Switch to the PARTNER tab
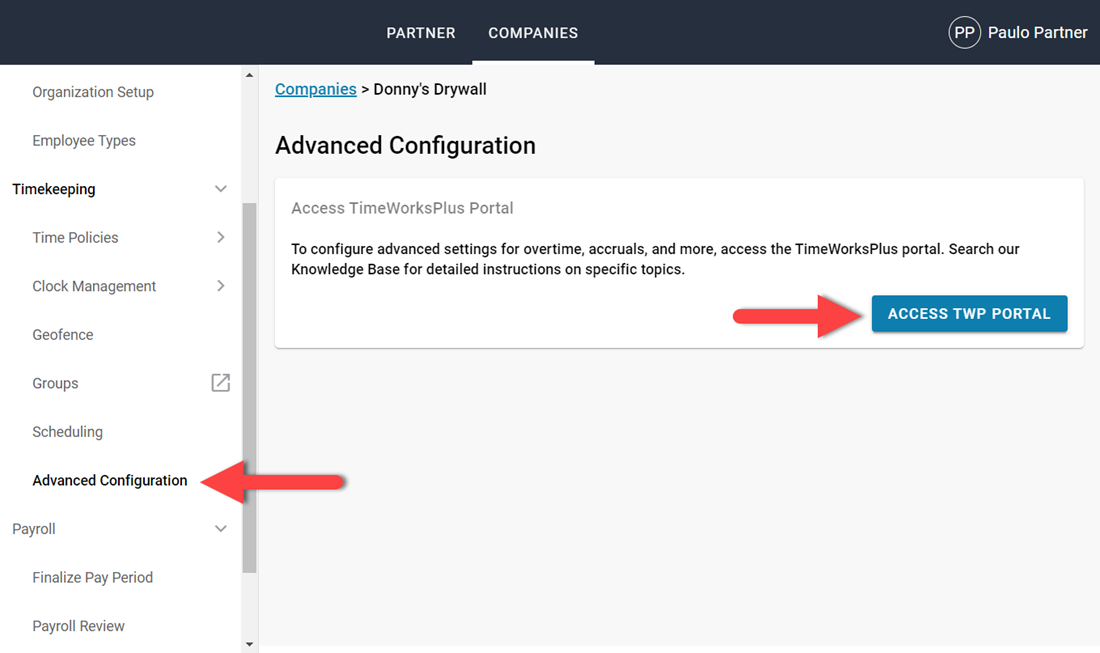 coord(420,33)
